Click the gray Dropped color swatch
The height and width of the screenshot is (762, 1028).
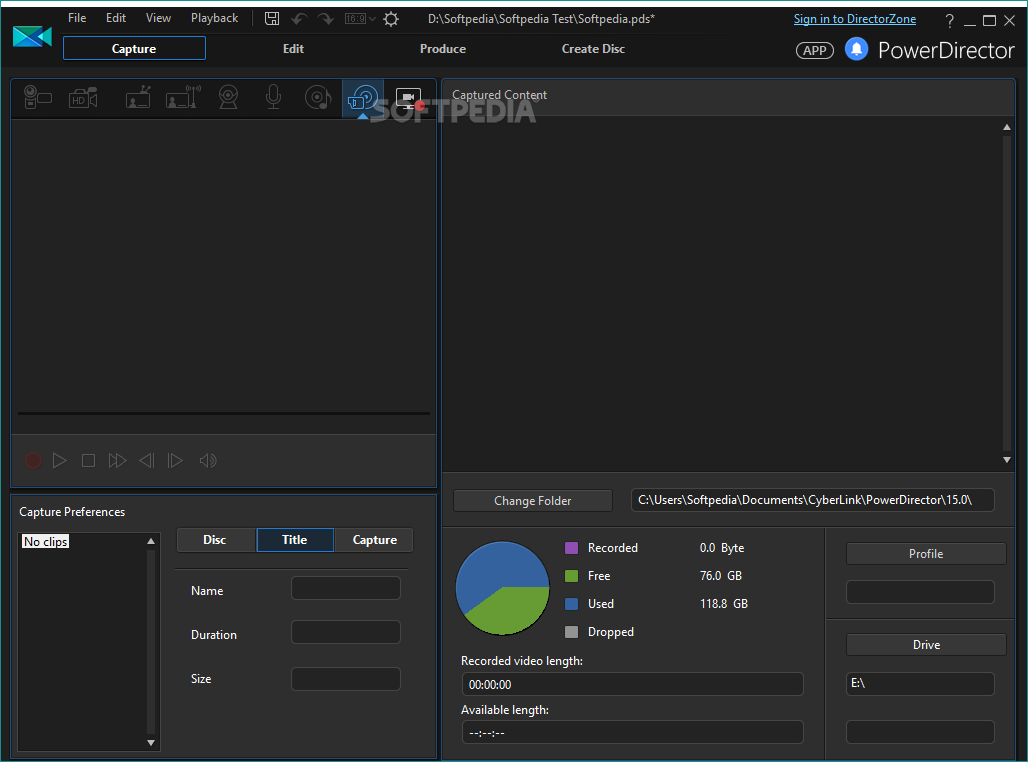point(572,632)
